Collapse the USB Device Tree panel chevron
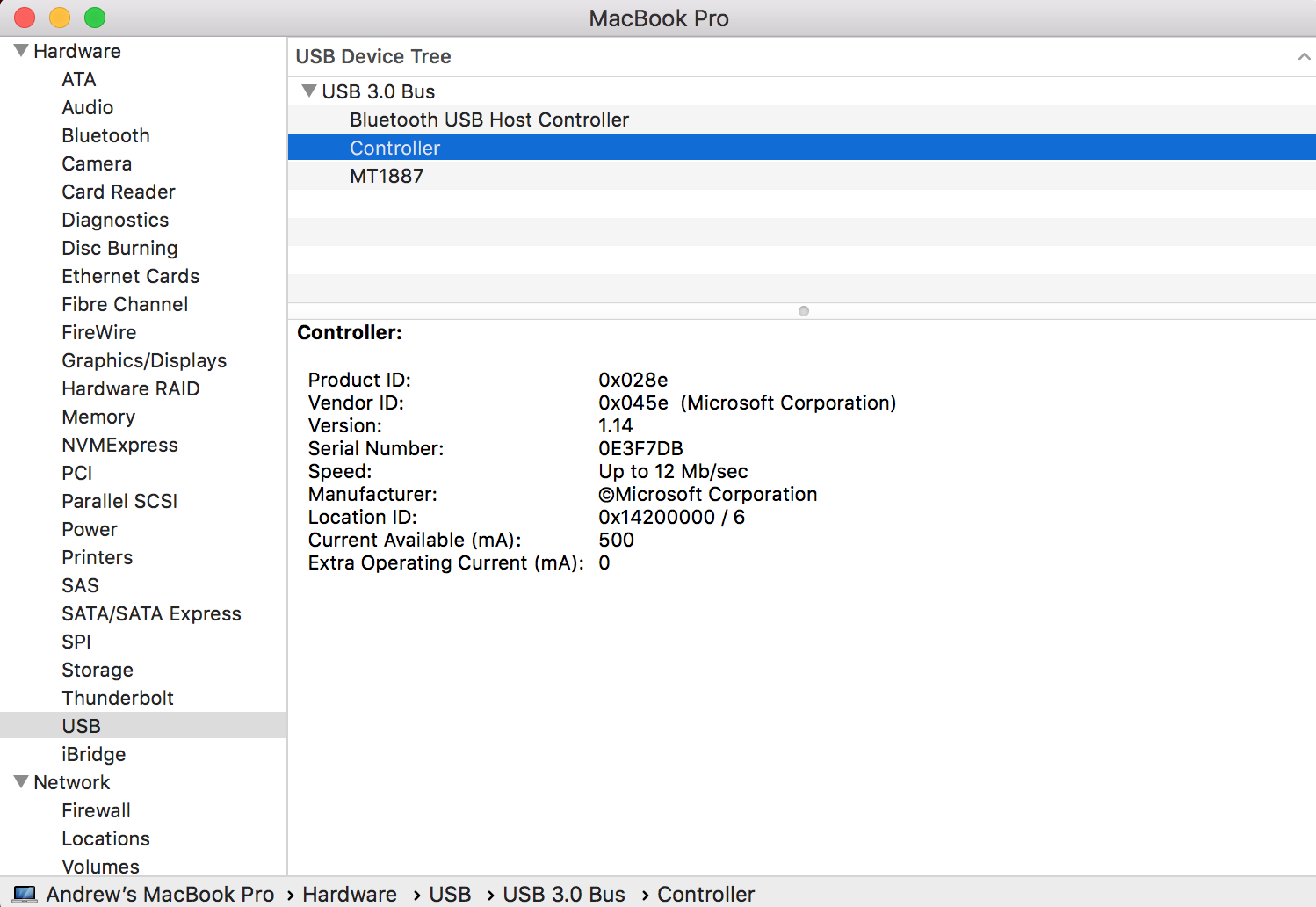 (1304, 55)
